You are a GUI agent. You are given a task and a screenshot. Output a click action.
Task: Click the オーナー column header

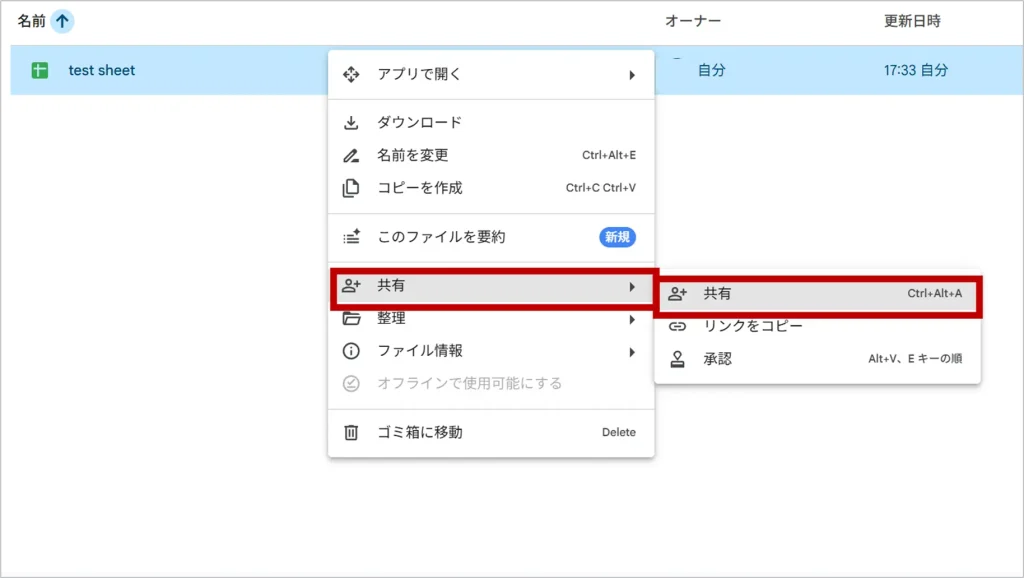click(x=693, y=21)
